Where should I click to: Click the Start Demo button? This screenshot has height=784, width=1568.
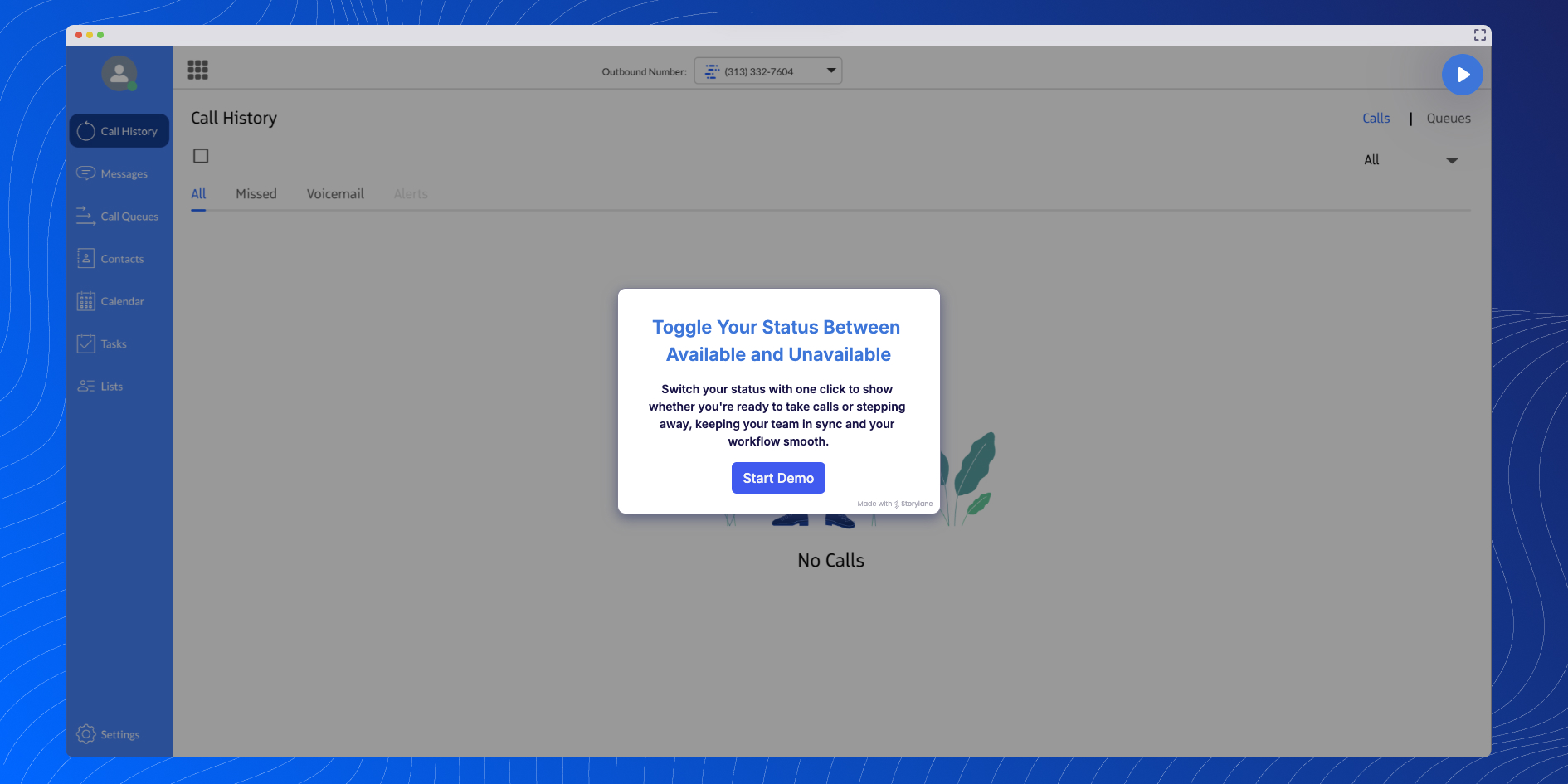click(777, 478)
